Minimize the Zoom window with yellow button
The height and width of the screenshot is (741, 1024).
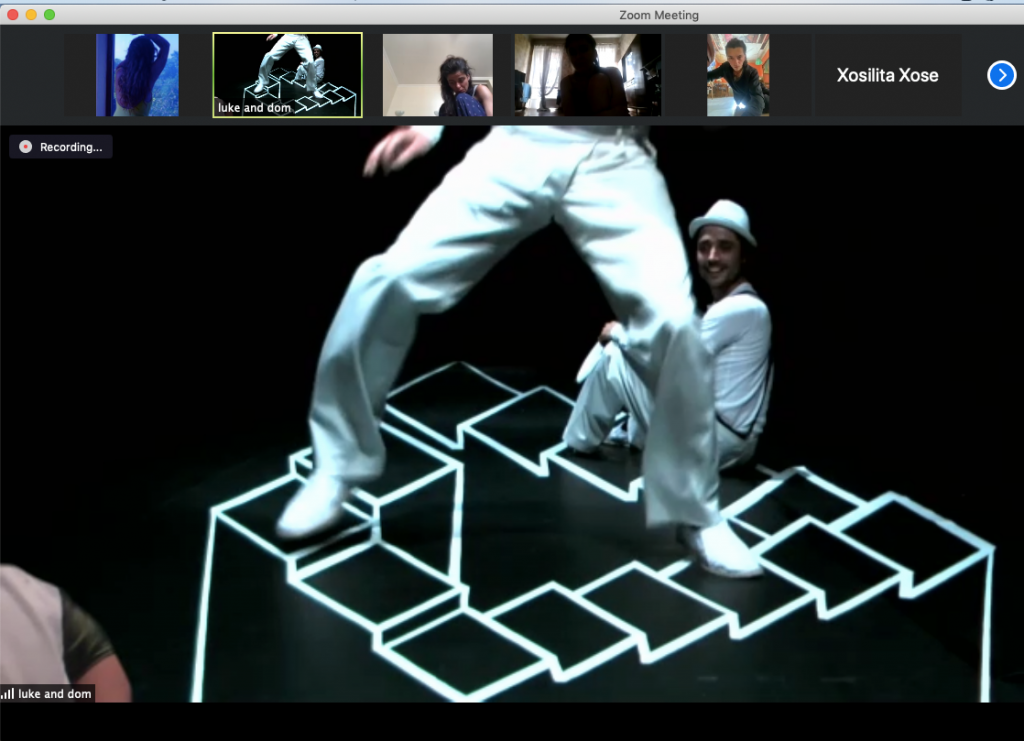tap(31, 14)
